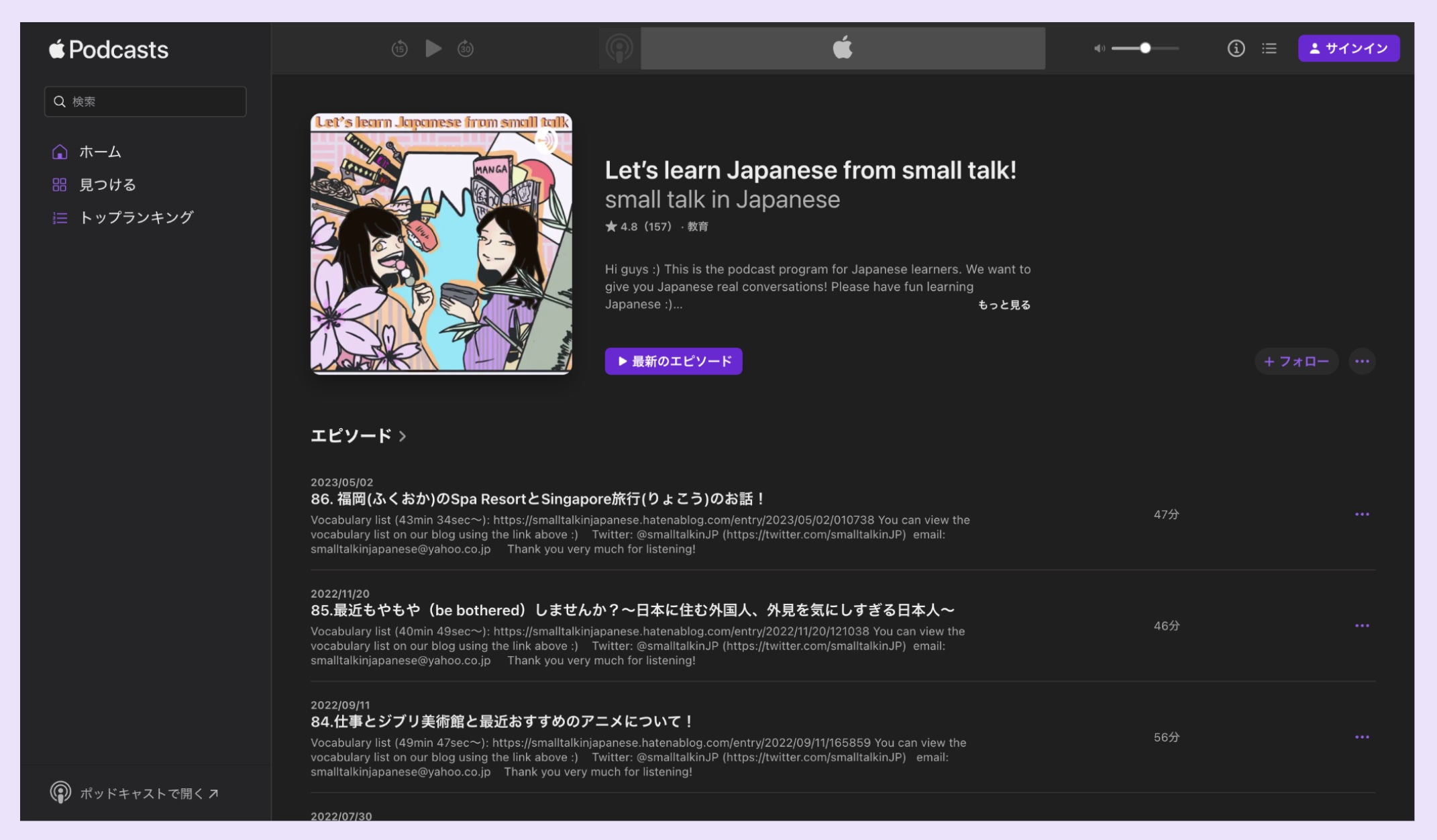Open more options for episode 84
1437x840 pixels.
(1362, 737)
